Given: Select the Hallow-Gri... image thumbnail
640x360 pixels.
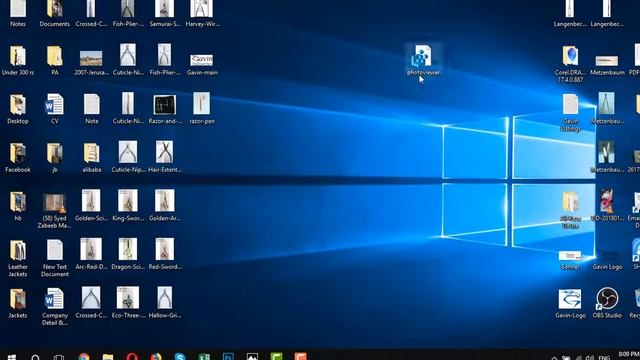Looking at the screenshot, I should pos(165,303).
